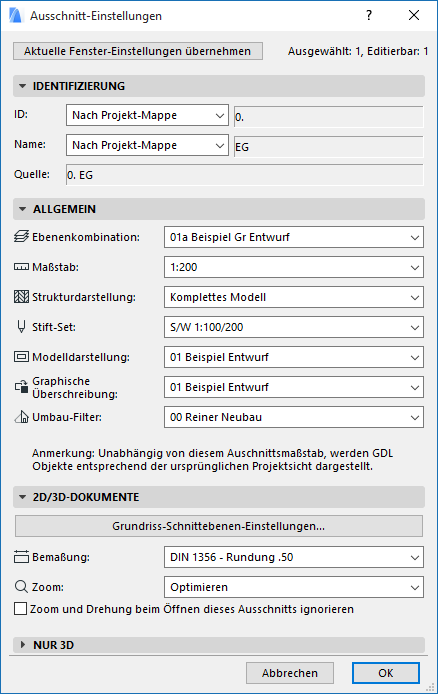
Task: Open the Strukturdarstellung Komplettes Modell dropdown
Action: (294, 297)
